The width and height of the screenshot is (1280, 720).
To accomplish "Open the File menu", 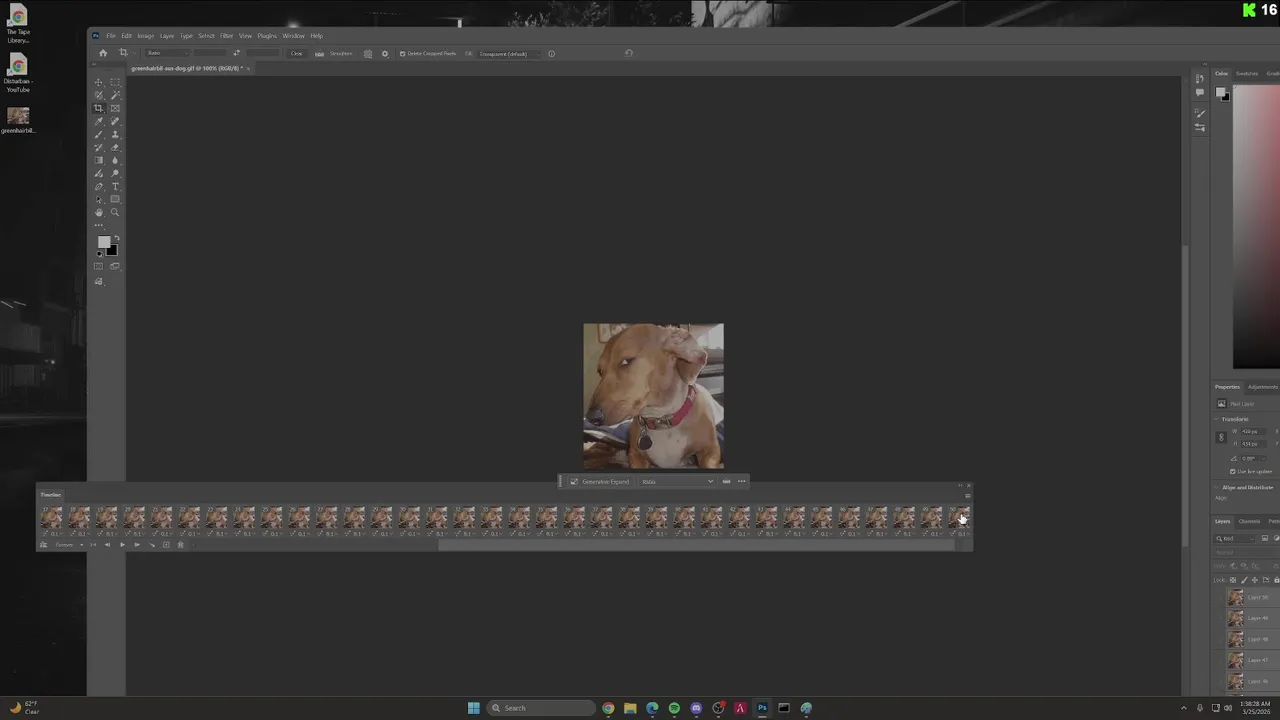I will [x=110, y=36].
